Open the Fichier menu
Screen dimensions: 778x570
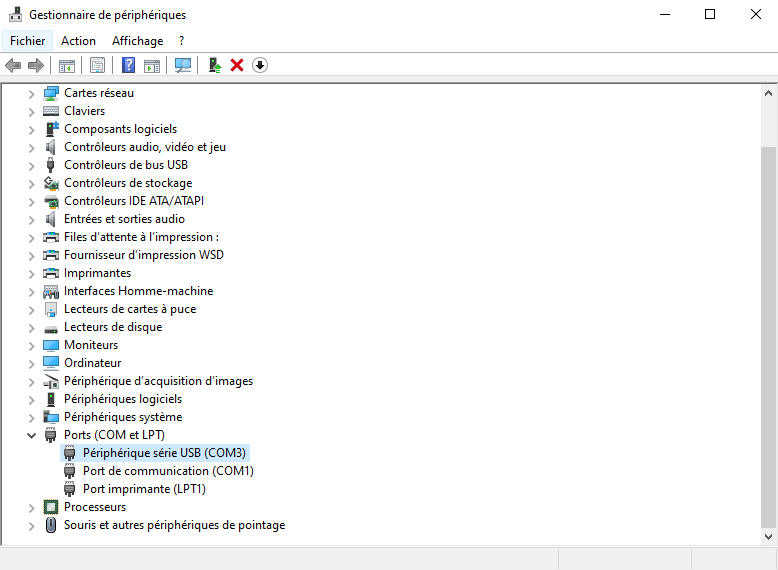tap(28, 41)
